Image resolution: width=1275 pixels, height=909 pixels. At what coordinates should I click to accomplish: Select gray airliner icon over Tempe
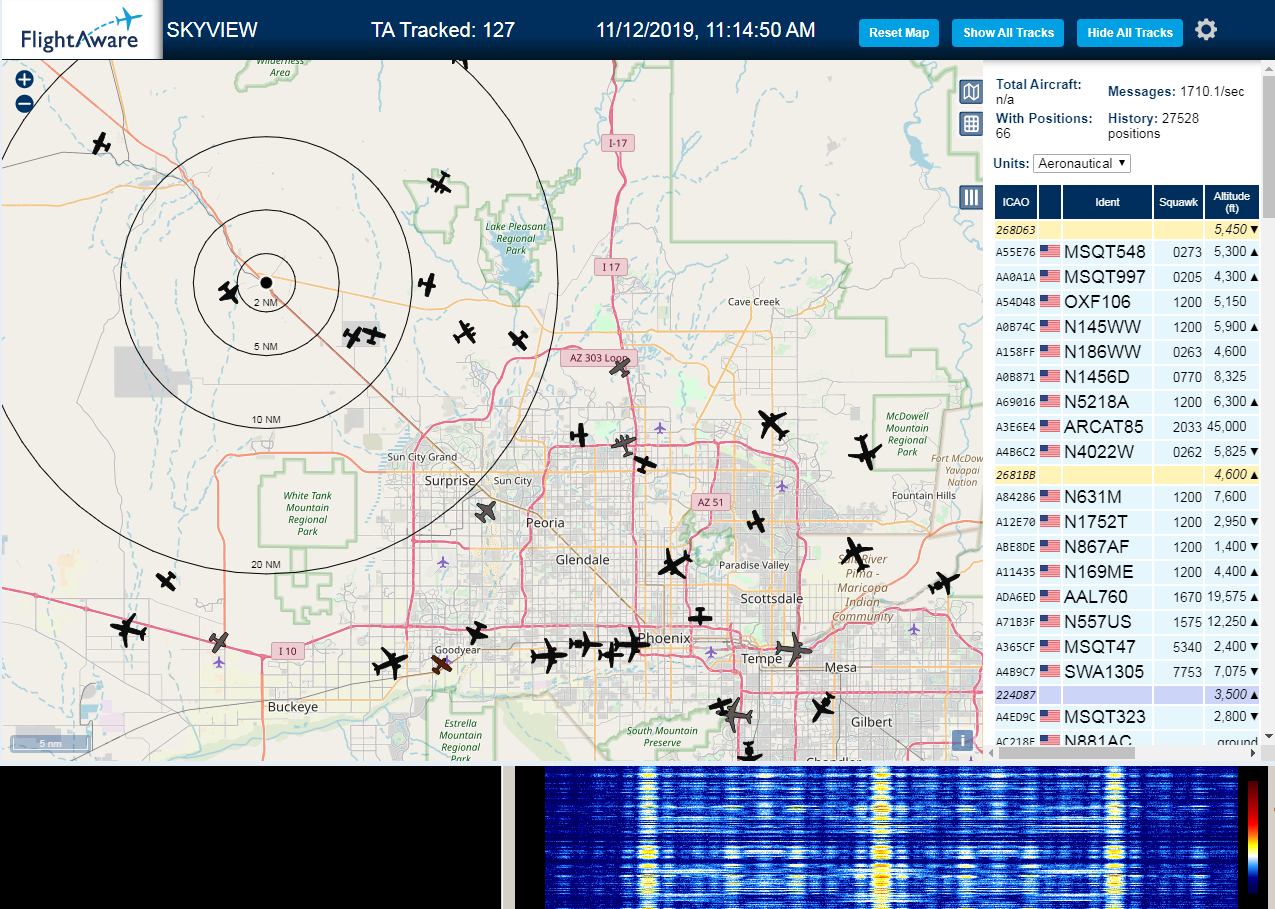click(x=794, y=649)
